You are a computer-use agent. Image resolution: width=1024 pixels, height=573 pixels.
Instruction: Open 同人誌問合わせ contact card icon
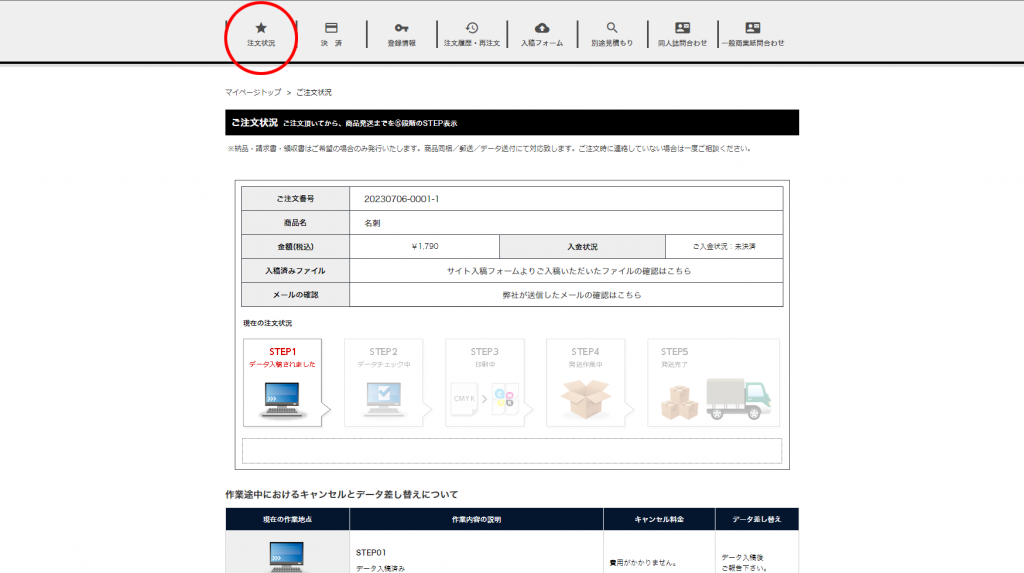click(682, 28)
